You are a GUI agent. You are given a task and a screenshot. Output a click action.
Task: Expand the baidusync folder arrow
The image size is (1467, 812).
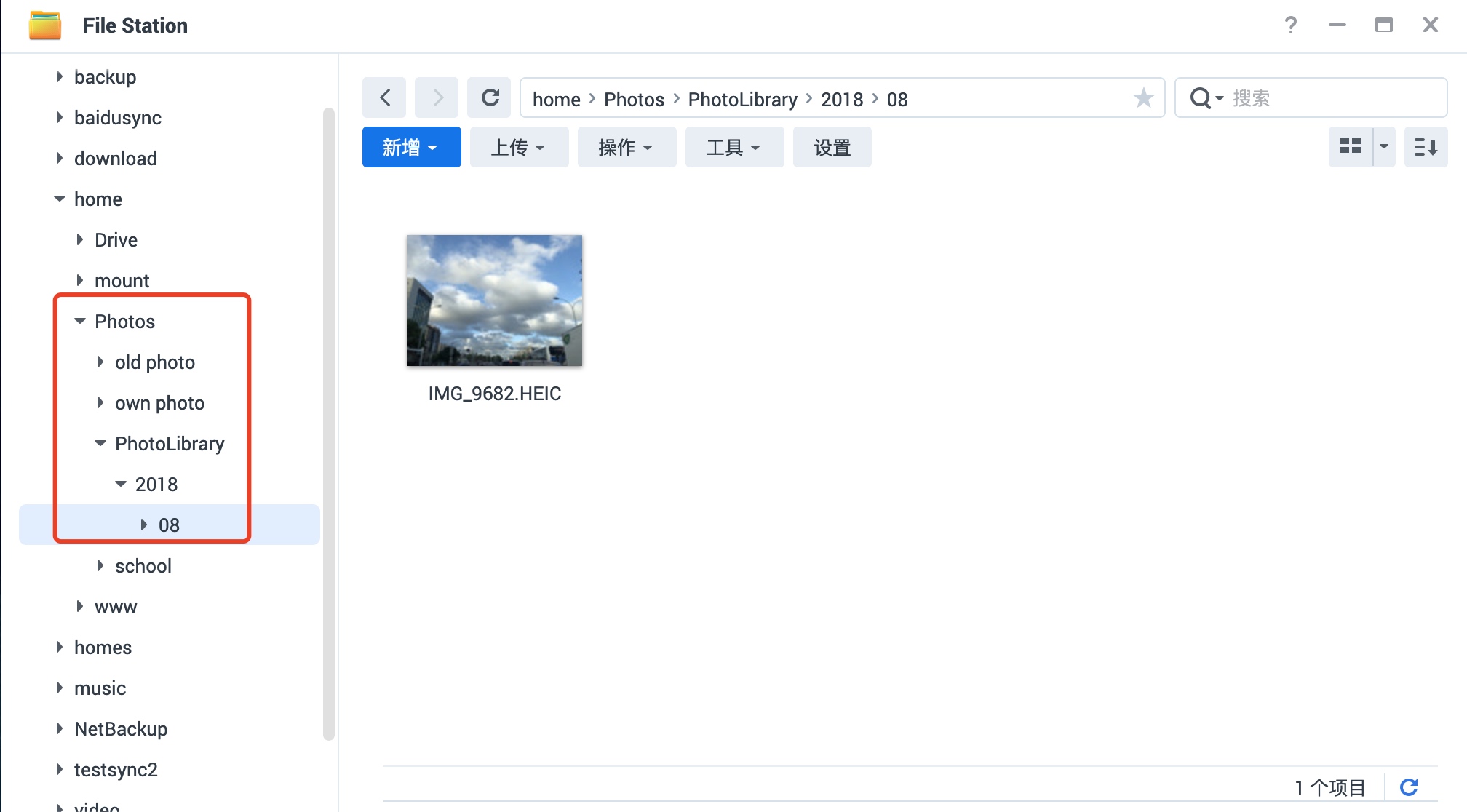pyautogui.click(x=60, y=117)
